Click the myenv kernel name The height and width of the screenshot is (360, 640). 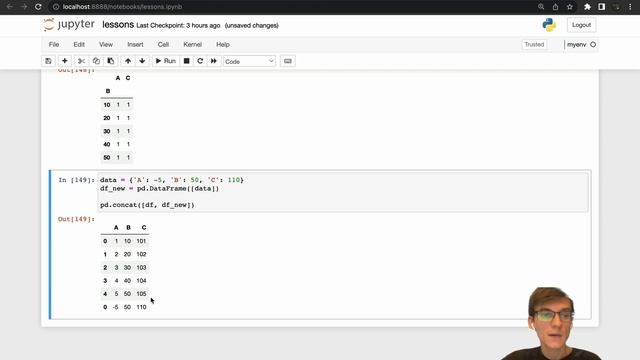(576, 44)
